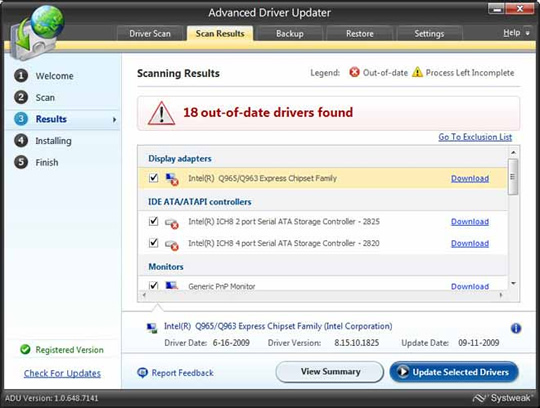Uncheck the ICH8 2 port Serial ATA checkbox
Viewport: 540px width, 408px height.
coord(154,221)
